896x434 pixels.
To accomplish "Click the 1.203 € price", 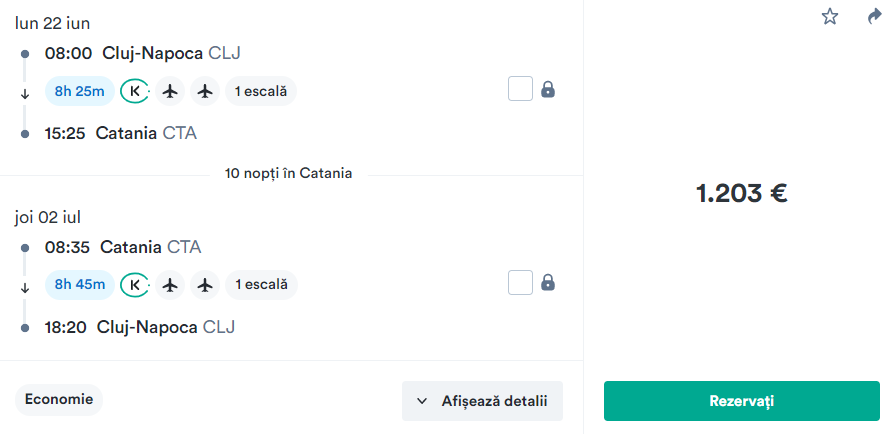I will pyautogui.click(x=741, y=194).
